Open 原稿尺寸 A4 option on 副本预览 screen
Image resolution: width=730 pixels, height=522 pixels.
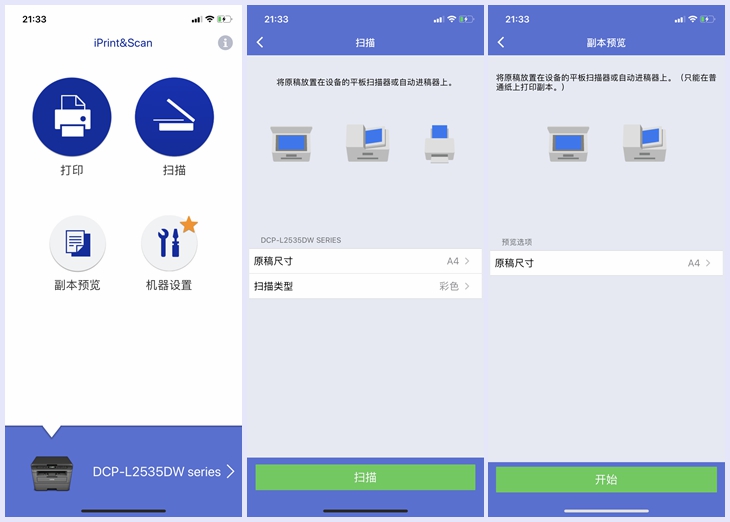click(606, 263)
